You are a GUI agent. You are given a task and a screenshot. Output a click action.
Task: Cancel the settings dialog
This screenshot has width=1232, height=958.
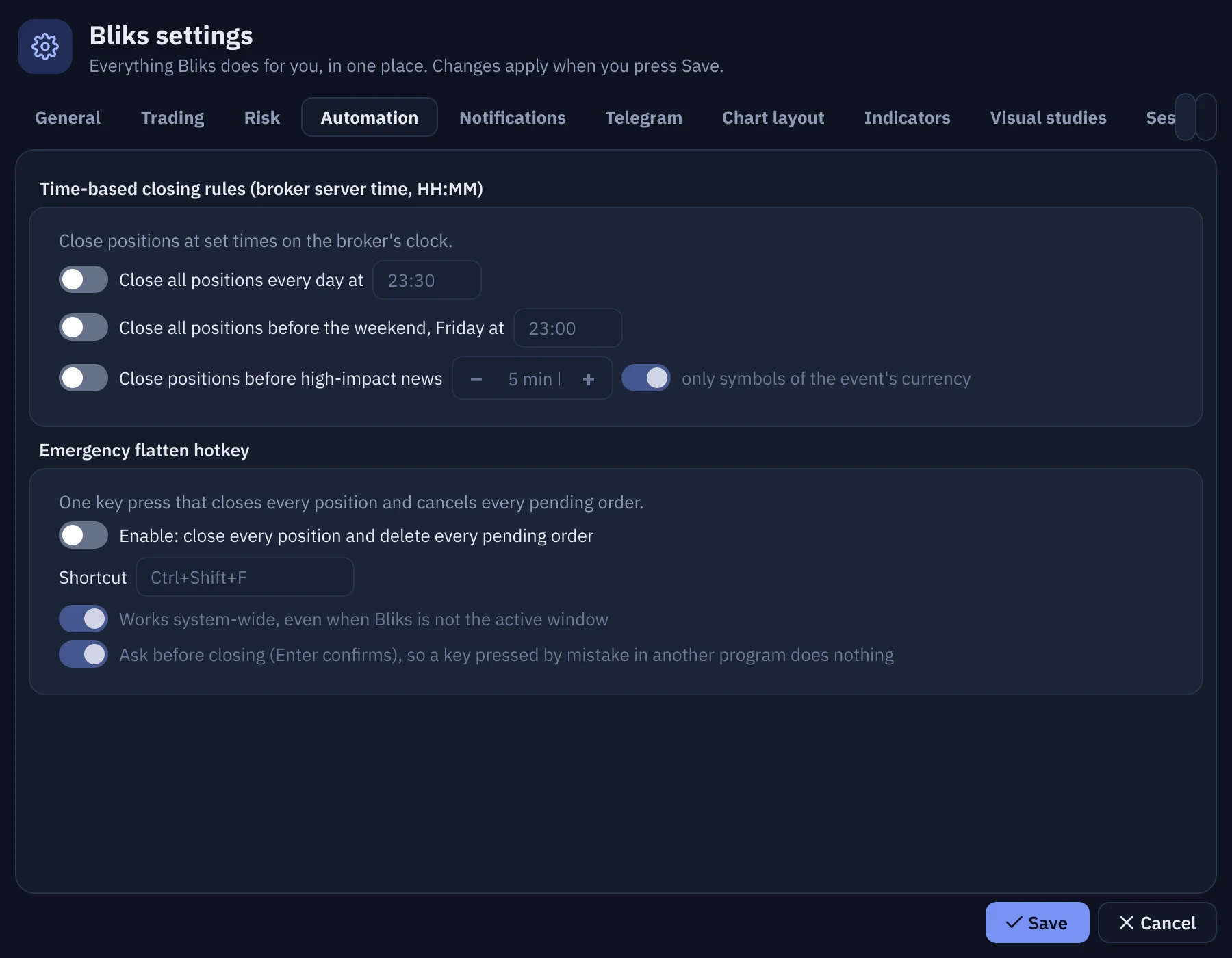pyautogui.click(x=1157, y=922)
